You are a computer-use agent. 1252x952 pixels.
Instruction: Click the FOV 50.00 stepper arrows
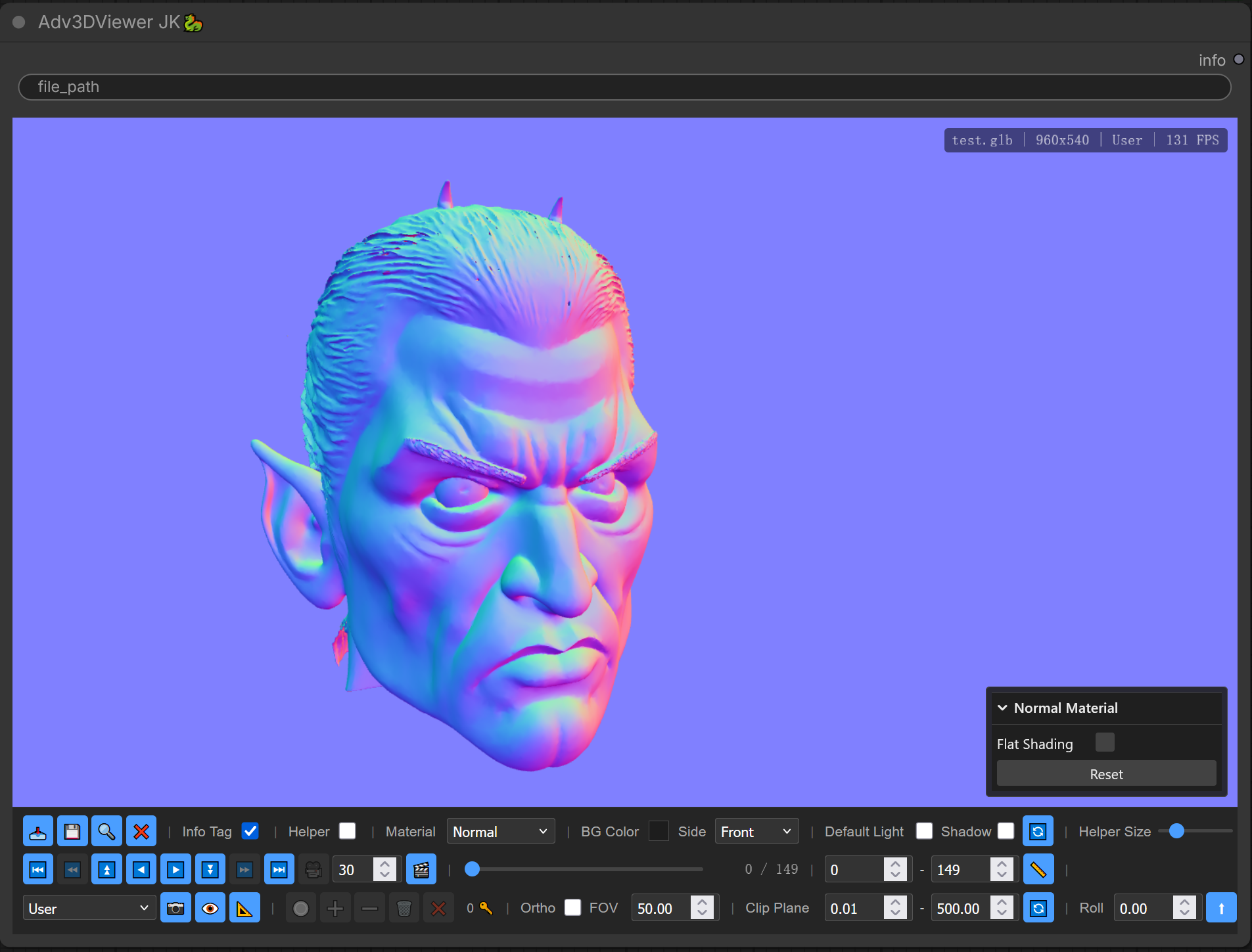[702, 907]
